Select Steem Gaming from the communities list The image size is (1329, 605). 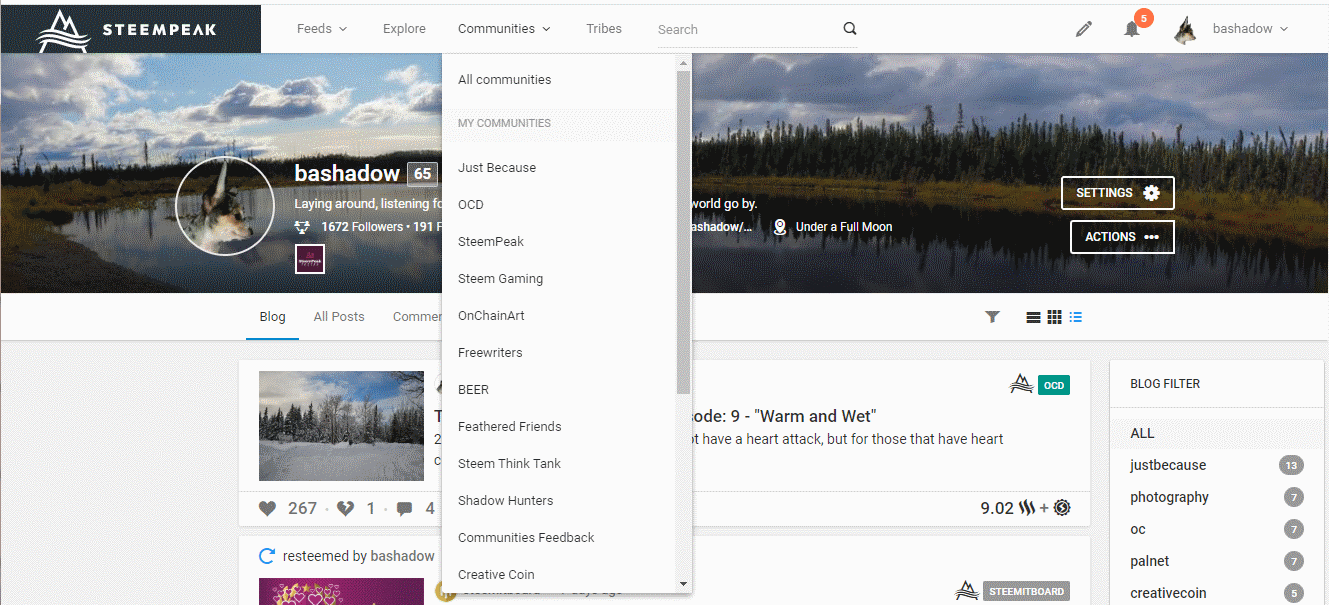[500, 279]
